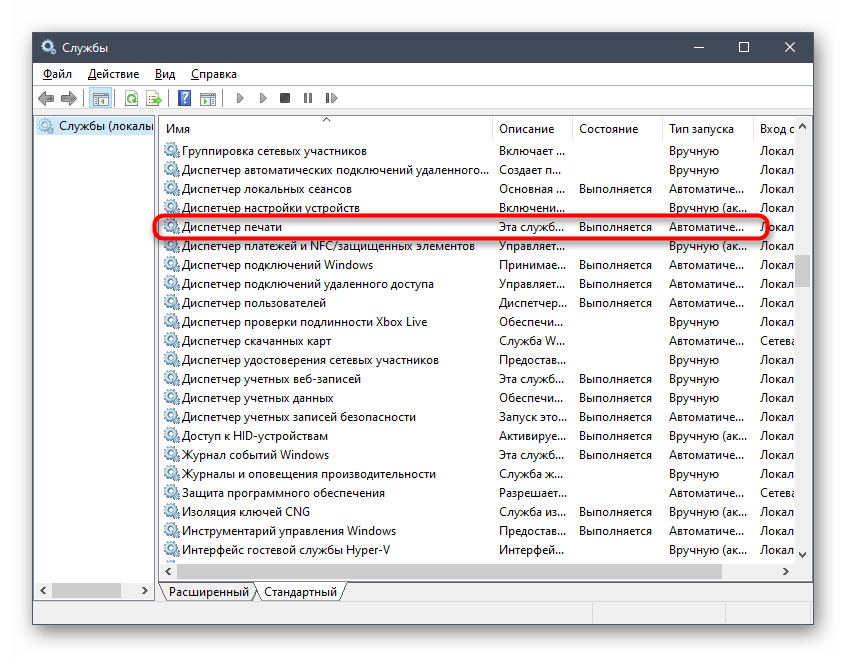
Task: Toggle the show/hide console tree icon
Action: (x=101, y=98)
